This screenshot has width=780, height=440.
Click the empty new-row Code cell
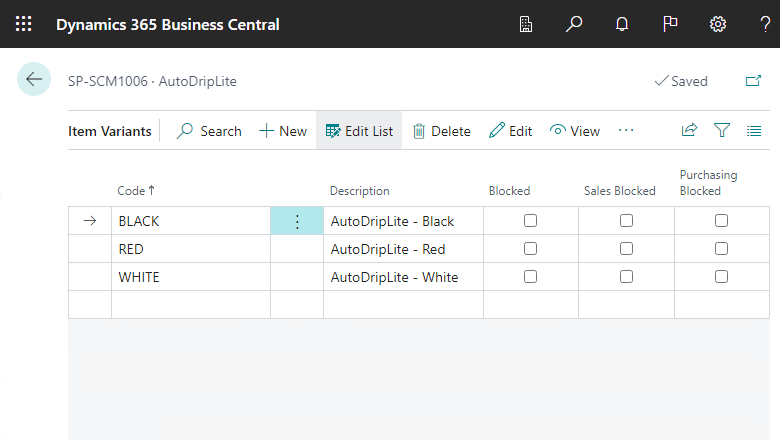coord(191,304)
